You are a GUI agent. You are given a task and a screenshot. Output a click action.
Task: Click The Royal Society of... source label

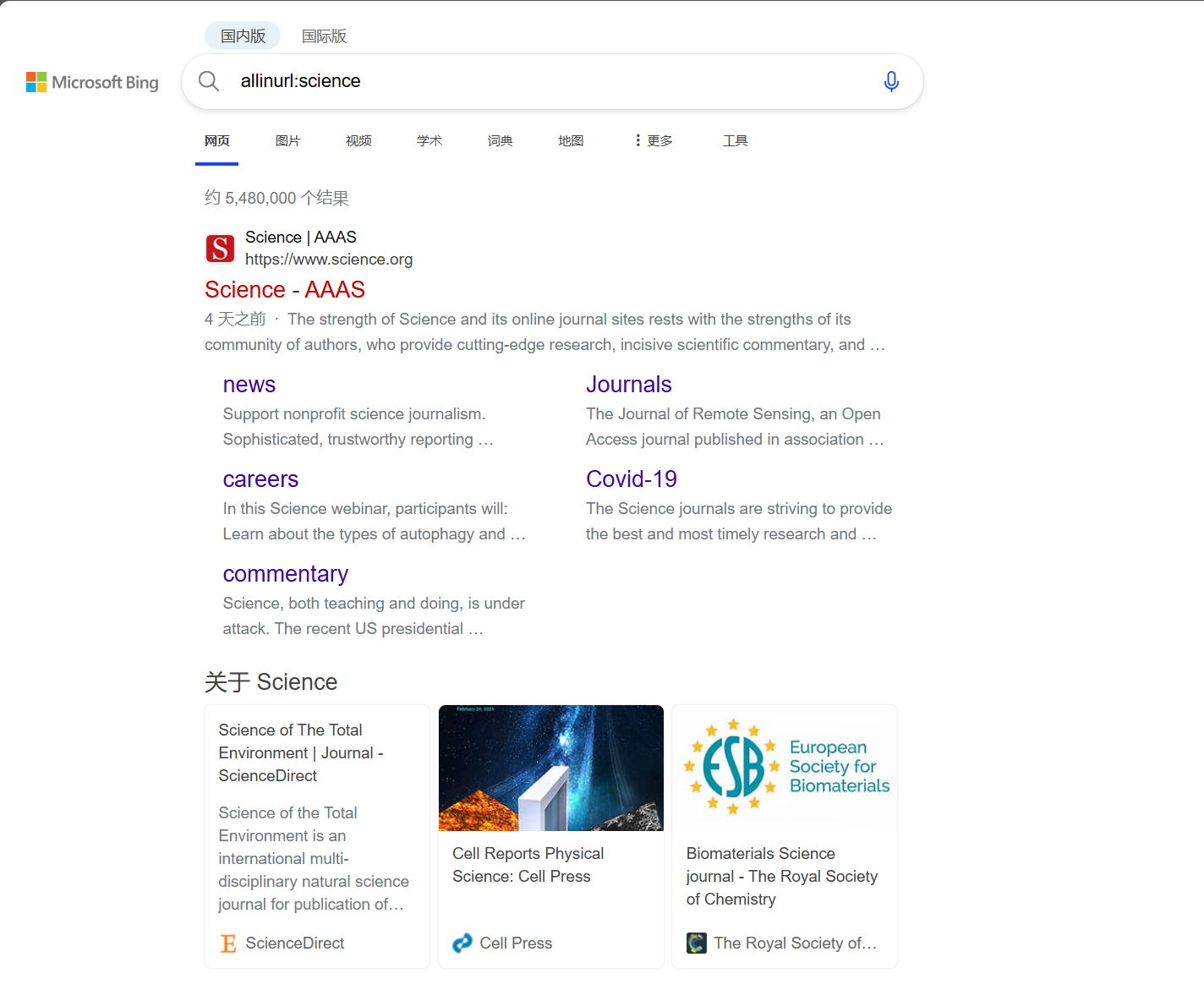point(796,944)
